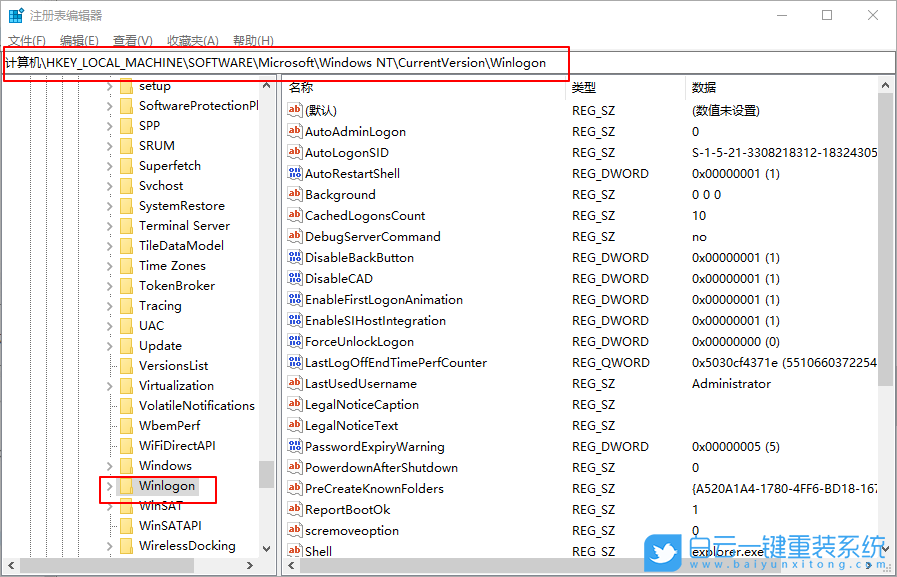The height and width of the screenshot is (577, 897).
Task: Click the ab icon beside the (默认) value
Action: click(294, 110)
